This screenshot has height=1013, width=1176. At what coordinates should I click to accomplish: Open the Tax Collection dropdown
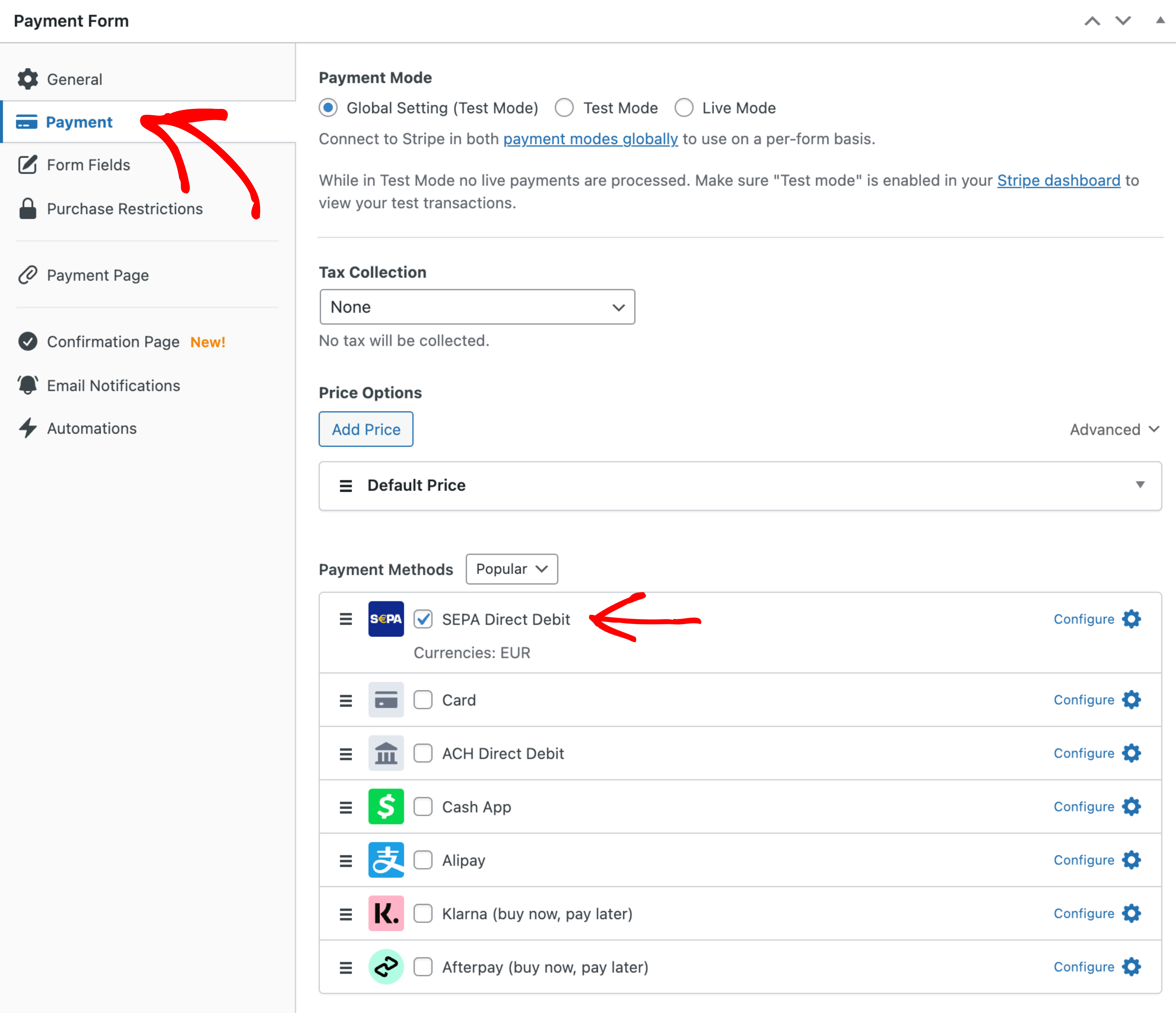[477, 307]
